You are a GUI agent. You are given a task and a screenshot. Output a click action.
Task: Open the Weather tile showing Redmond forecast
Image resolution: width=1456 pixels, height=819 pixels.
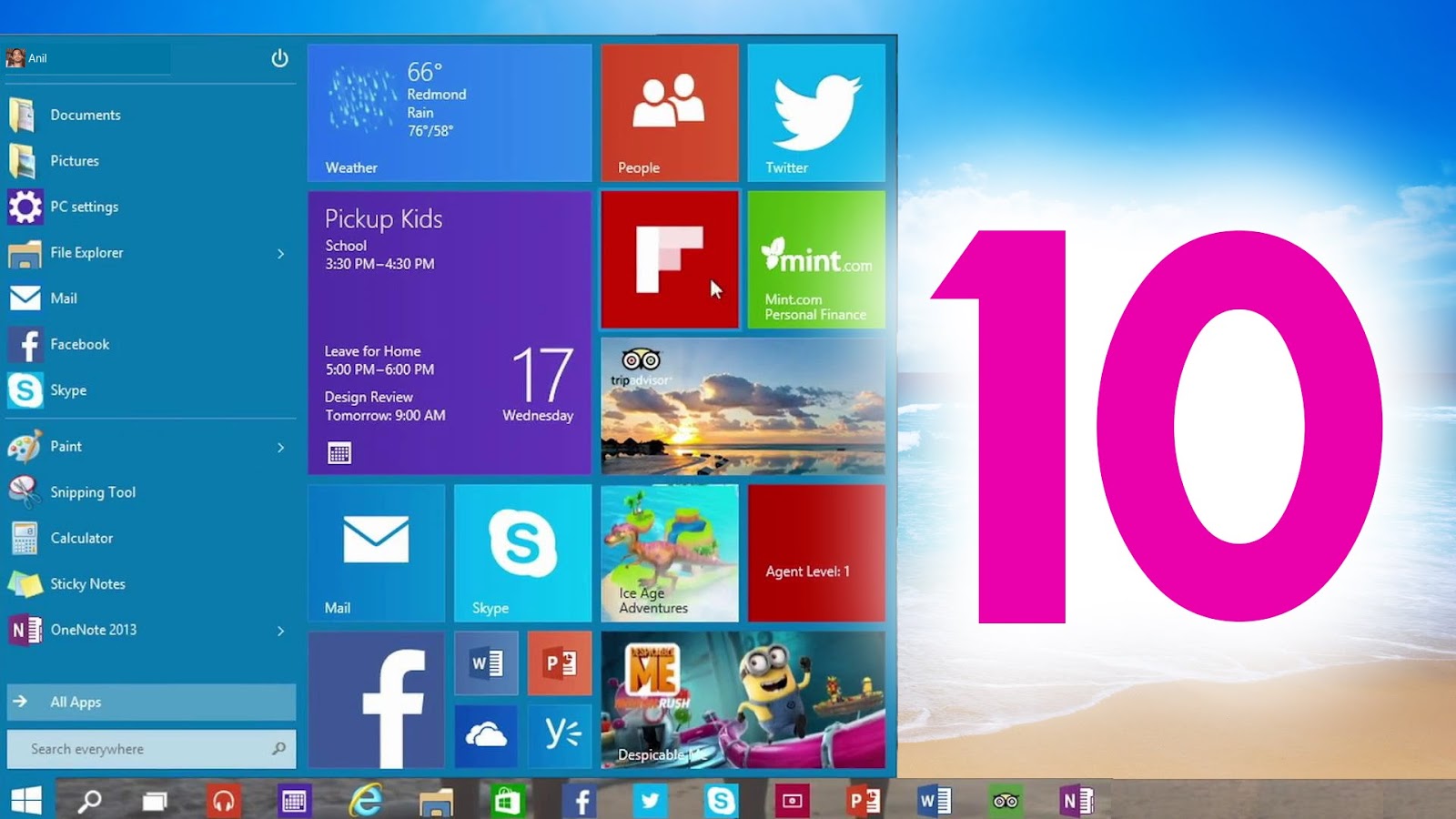(x=450, y=109)
